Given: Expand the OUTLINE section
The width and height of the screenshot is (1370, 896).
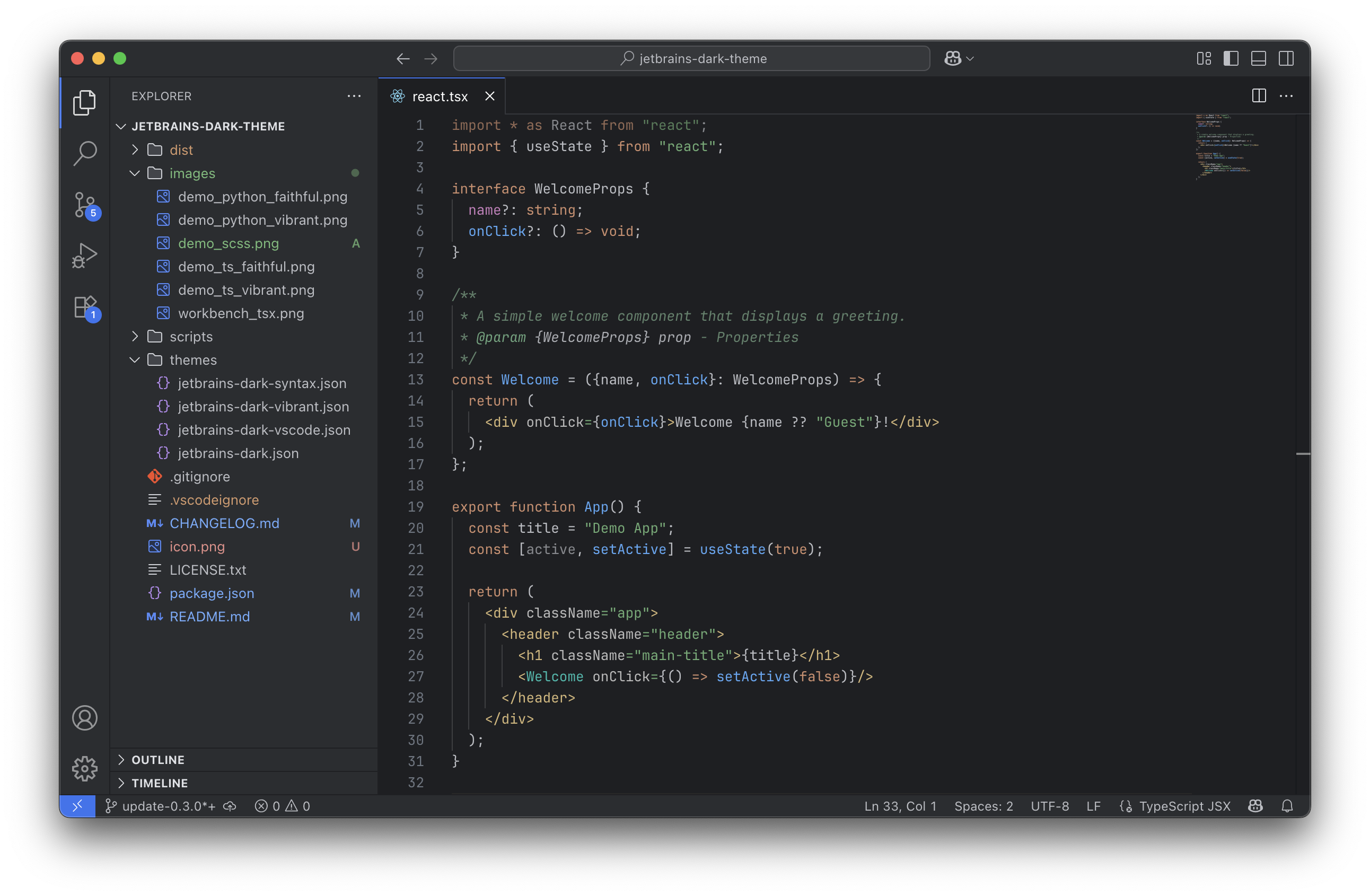Looking at the screenshot, I should 157,760.
